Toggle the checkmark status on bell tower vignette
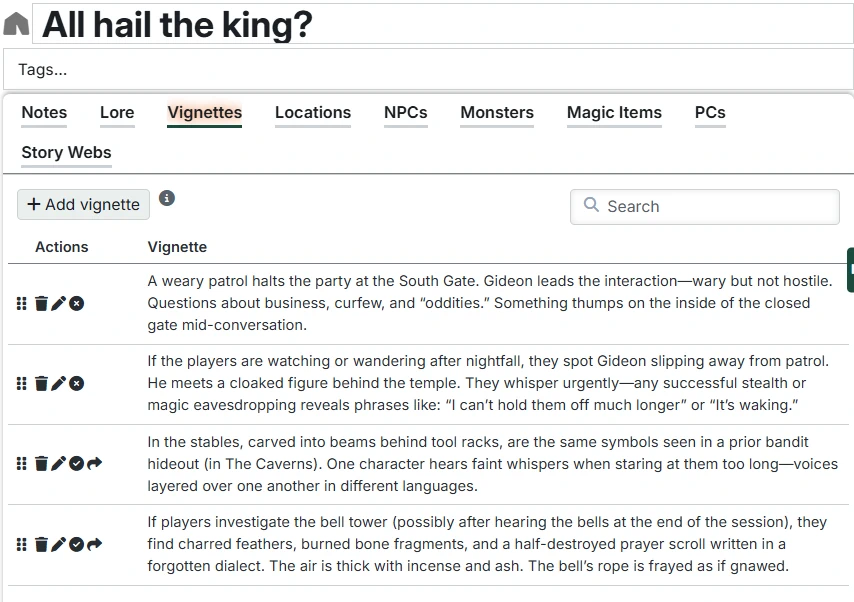Viewport: 854px width, 602px height. click(76, 544)
